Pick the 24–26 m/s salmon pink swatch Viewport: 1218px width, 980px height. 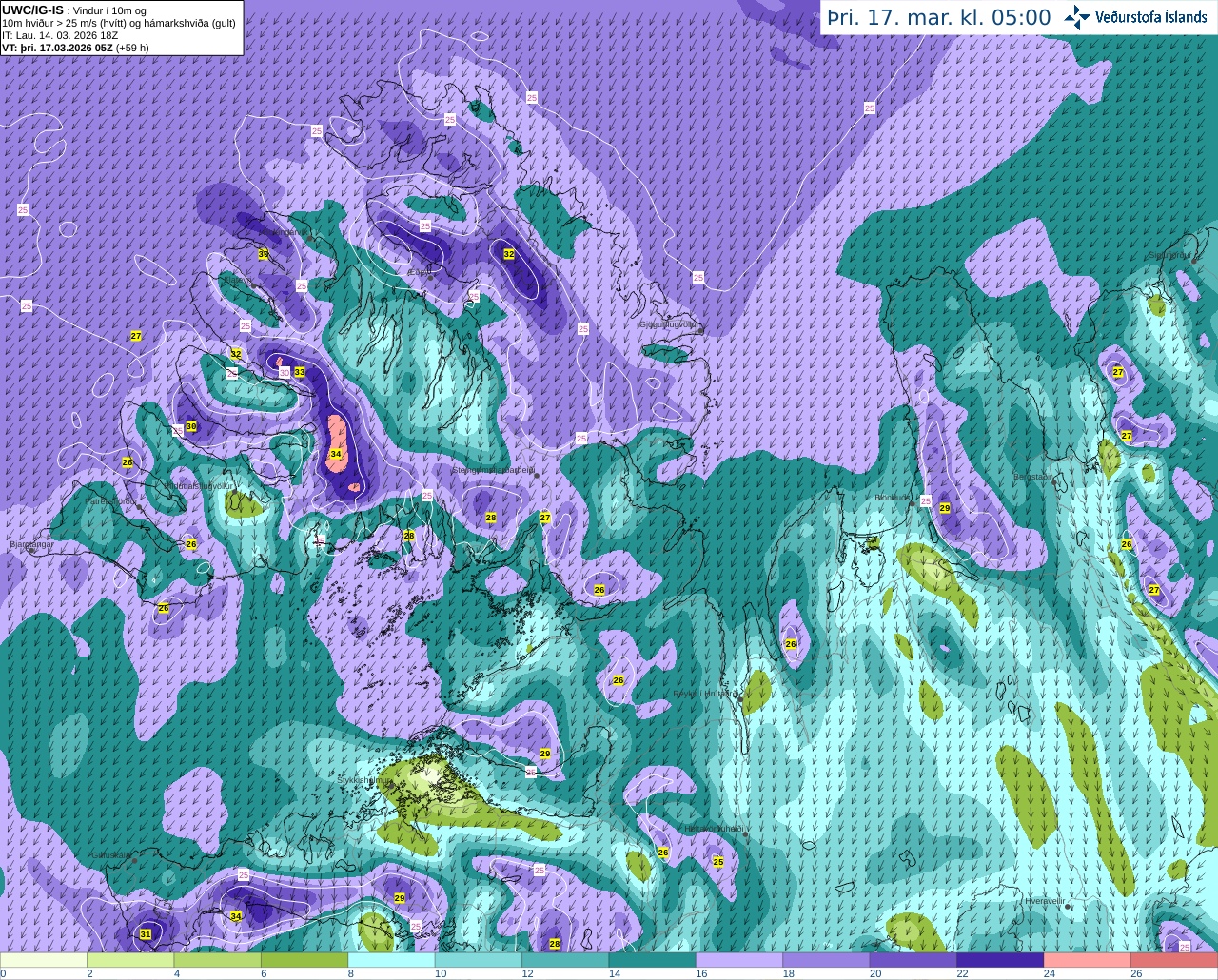pos(1087,960)
